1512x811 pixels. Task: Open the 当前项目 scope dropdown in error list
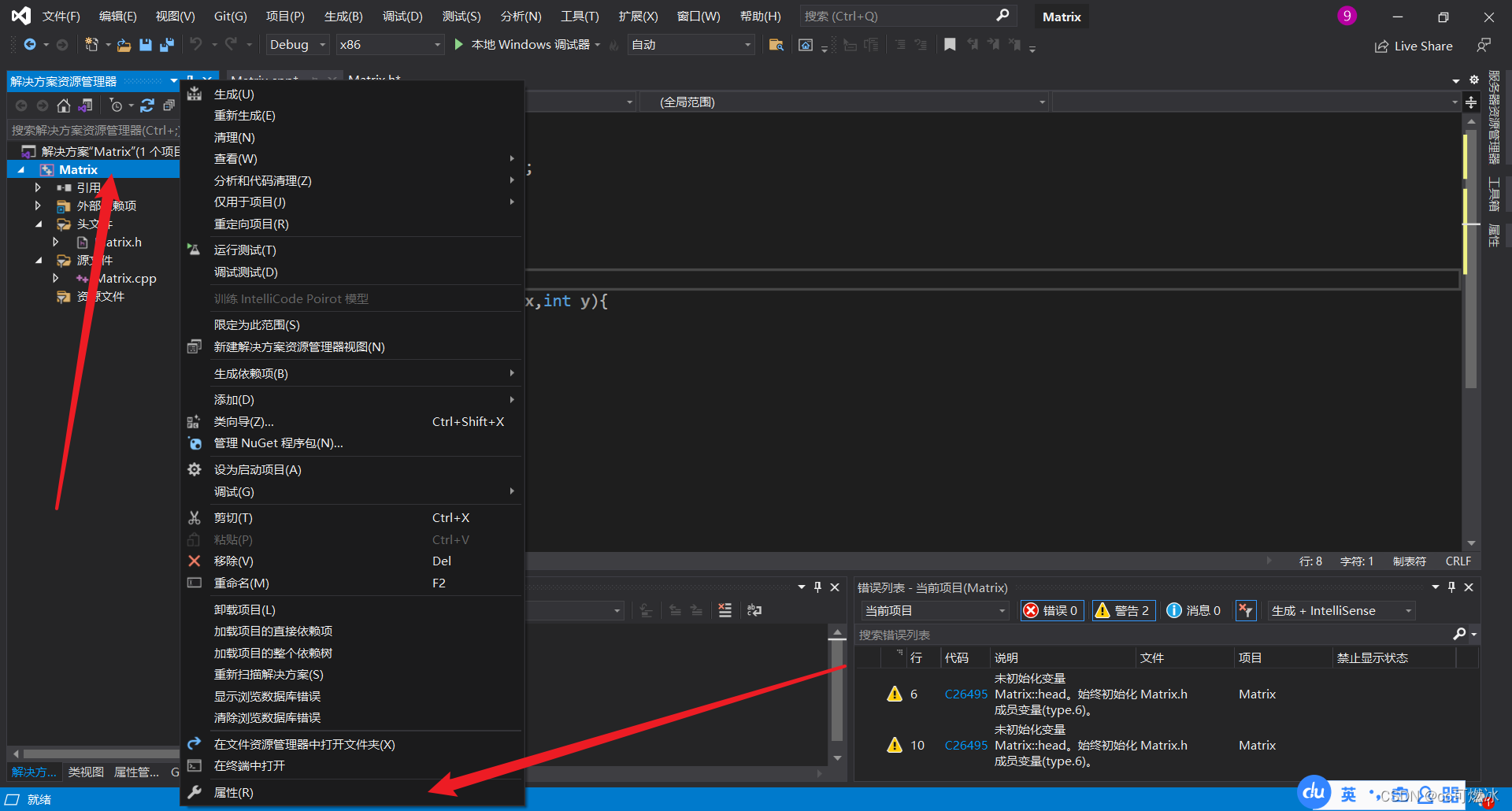(935, 611)
